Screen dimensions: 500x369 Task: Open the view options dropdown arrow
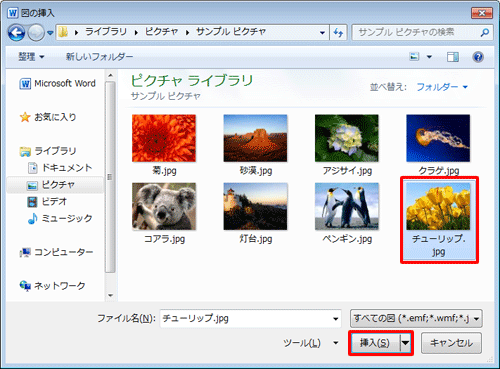click(x=429, y=57)
